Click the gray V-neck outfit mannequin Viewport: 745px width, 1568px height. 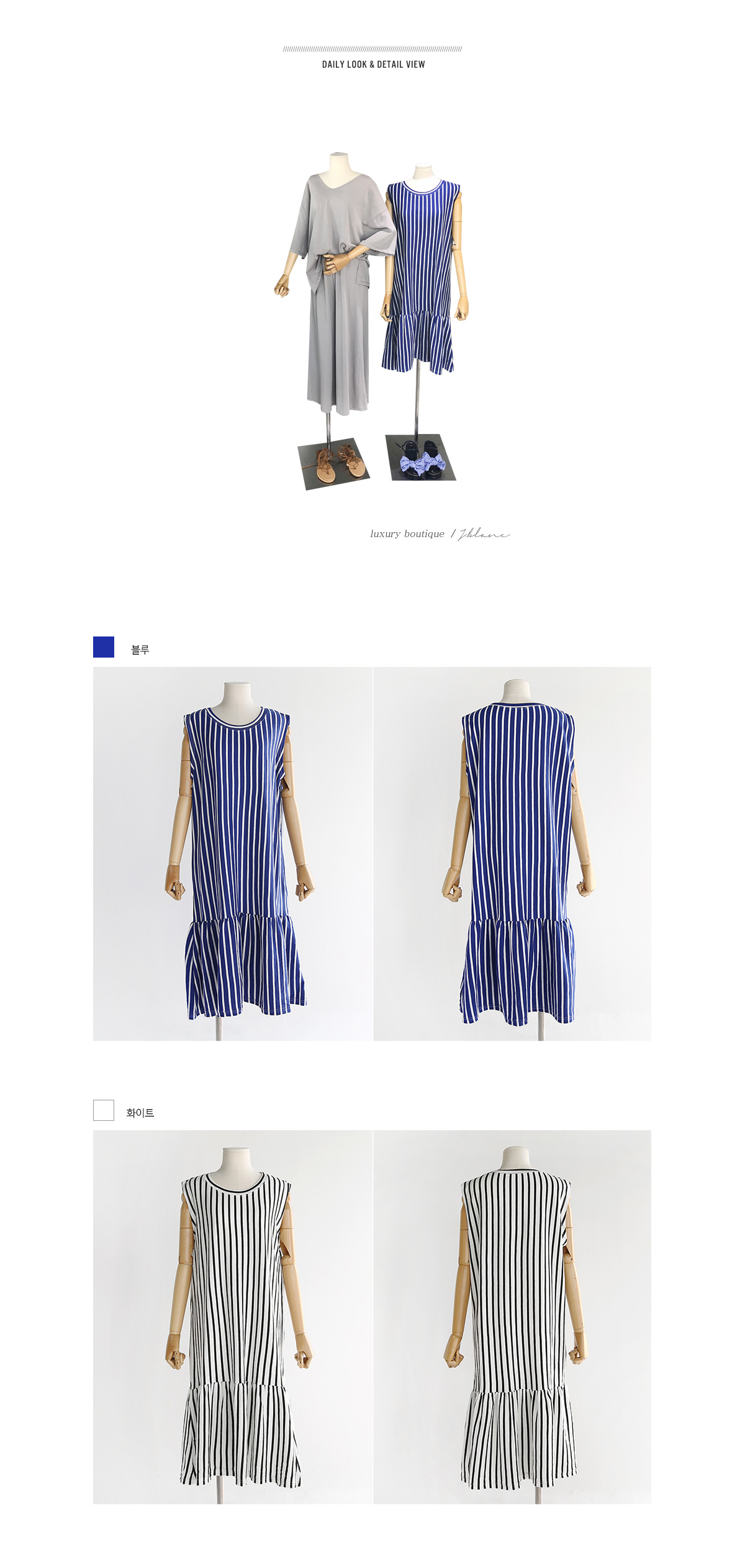point(335,286)
